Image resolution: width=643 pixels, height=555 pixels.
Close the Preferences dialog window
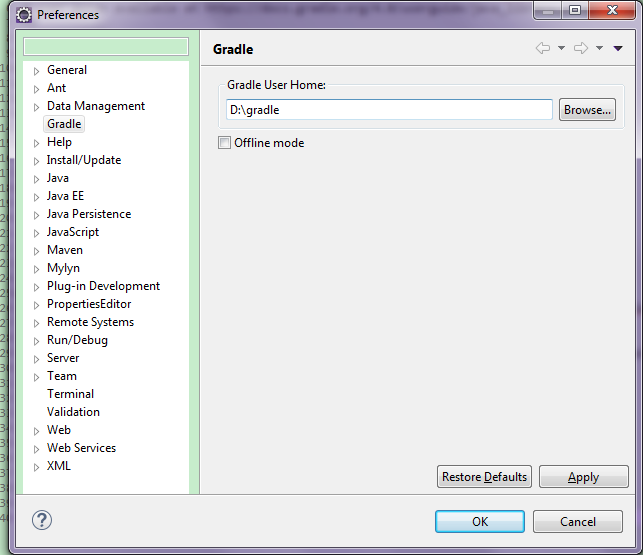(x=612, y=10)
